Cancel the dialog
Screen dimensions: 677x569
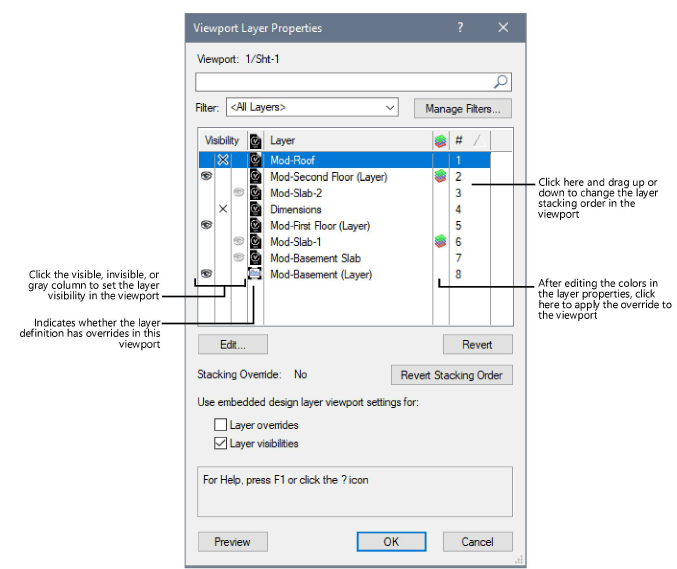(478, 542)
